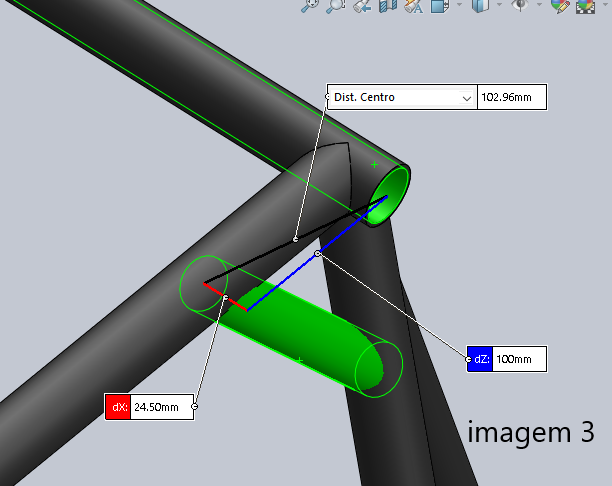Expand the View Orientation dropdown arrow
This screenshot has height=486, width=612.
(x=457, y=6)
